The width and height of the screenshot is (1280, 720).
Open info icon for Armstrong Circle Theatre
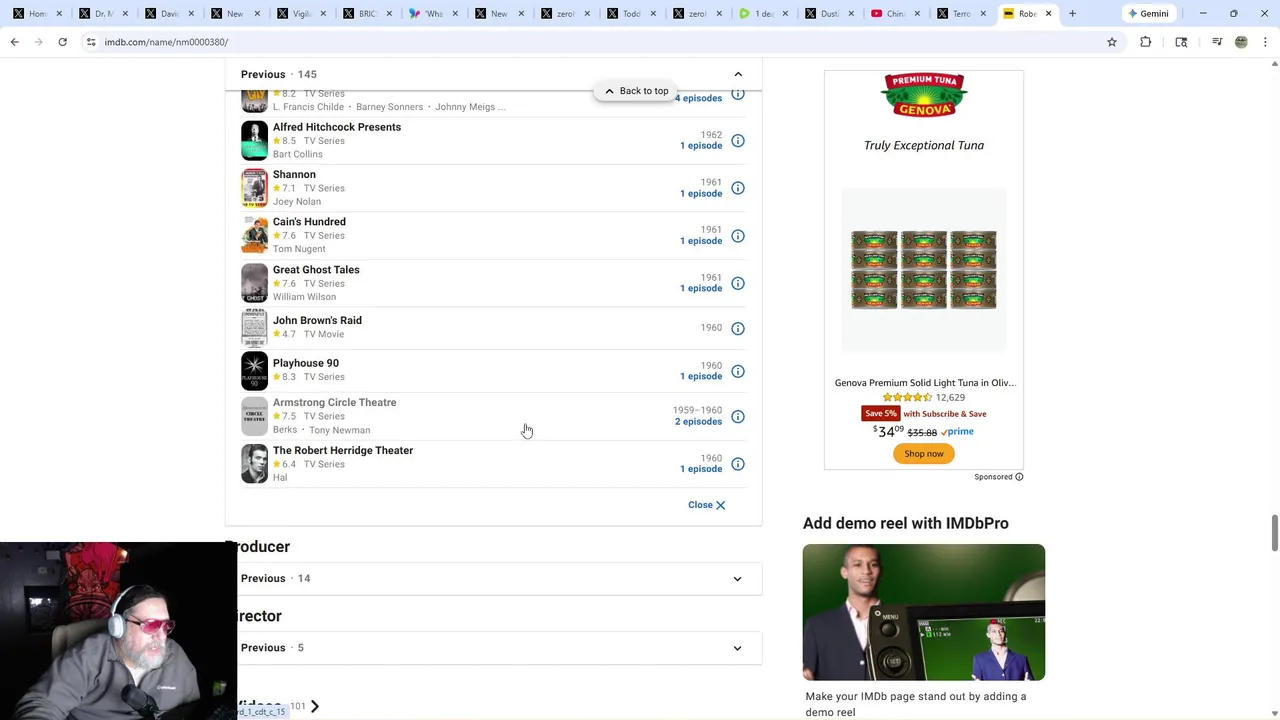pos(738,417)
